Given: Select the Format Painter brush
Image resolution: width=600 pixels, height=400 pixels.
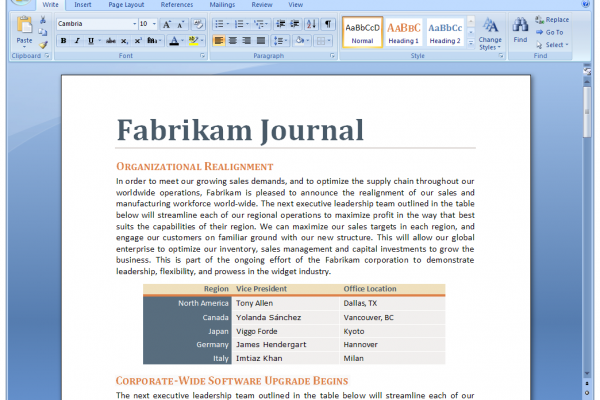Looking at the screenshot, I should coord(43,43).
